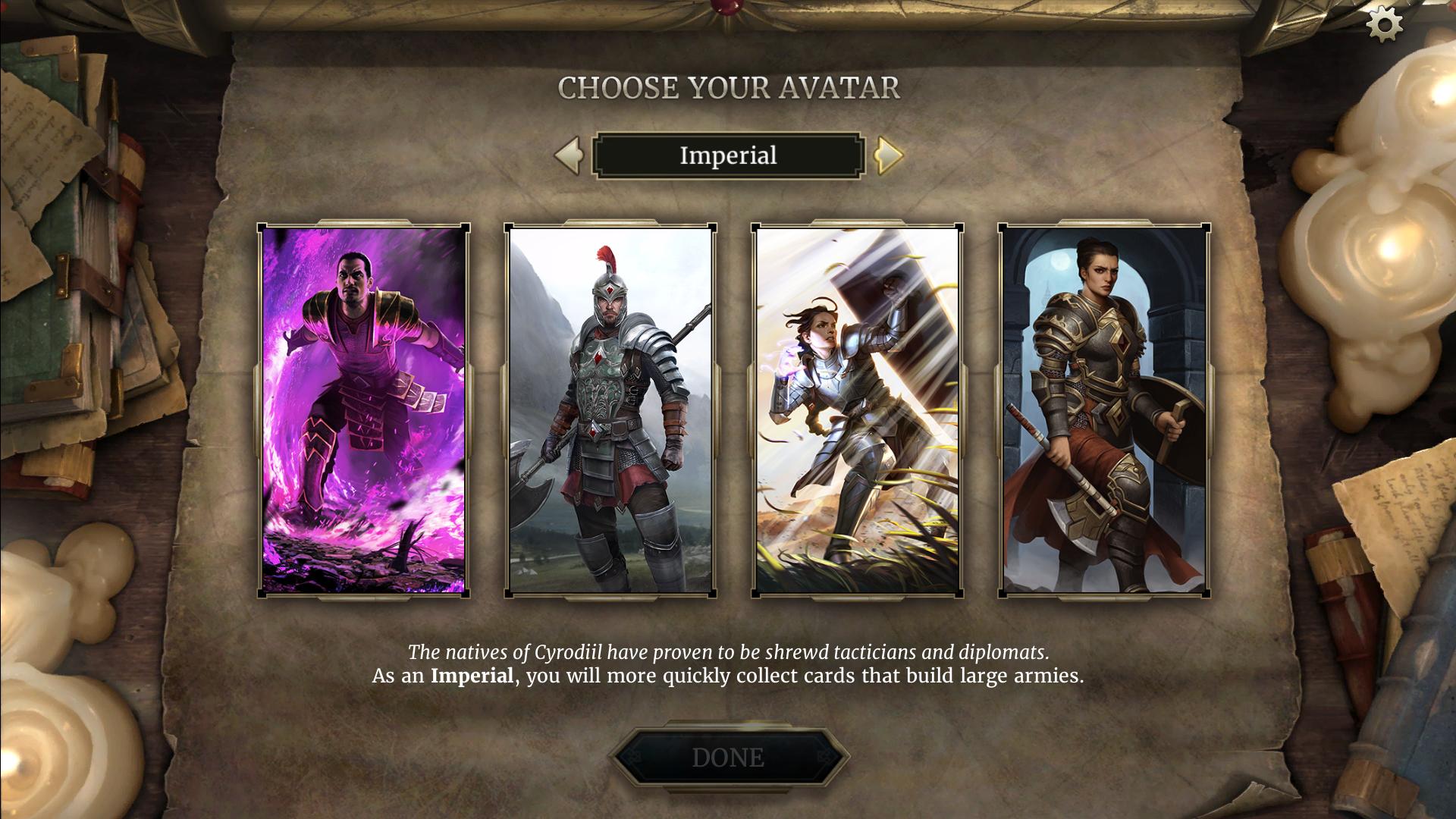
Task: Choose the red-plumed helmet soldier avatar
Action: [x=610, y=410]
